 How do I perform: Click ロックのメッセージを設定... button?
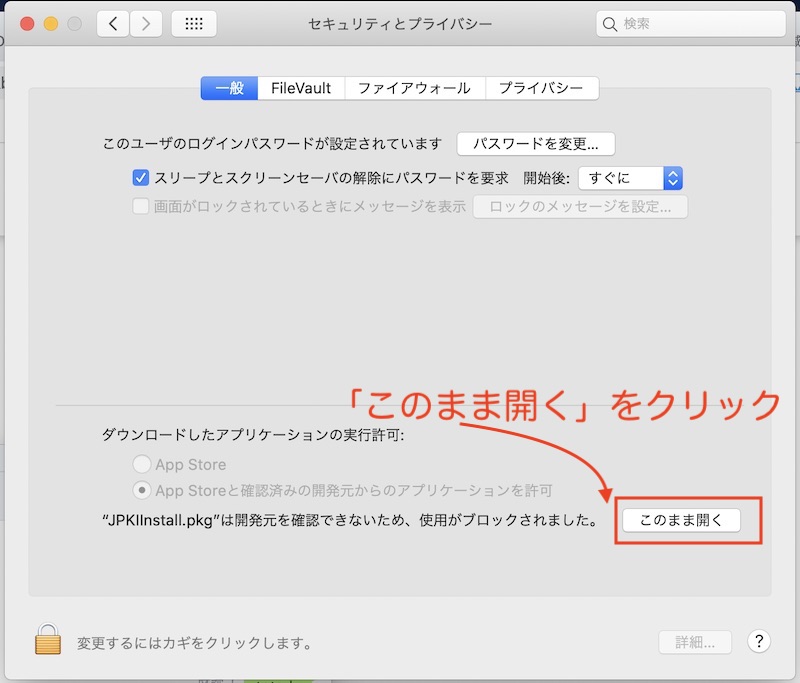coord(580,207)
